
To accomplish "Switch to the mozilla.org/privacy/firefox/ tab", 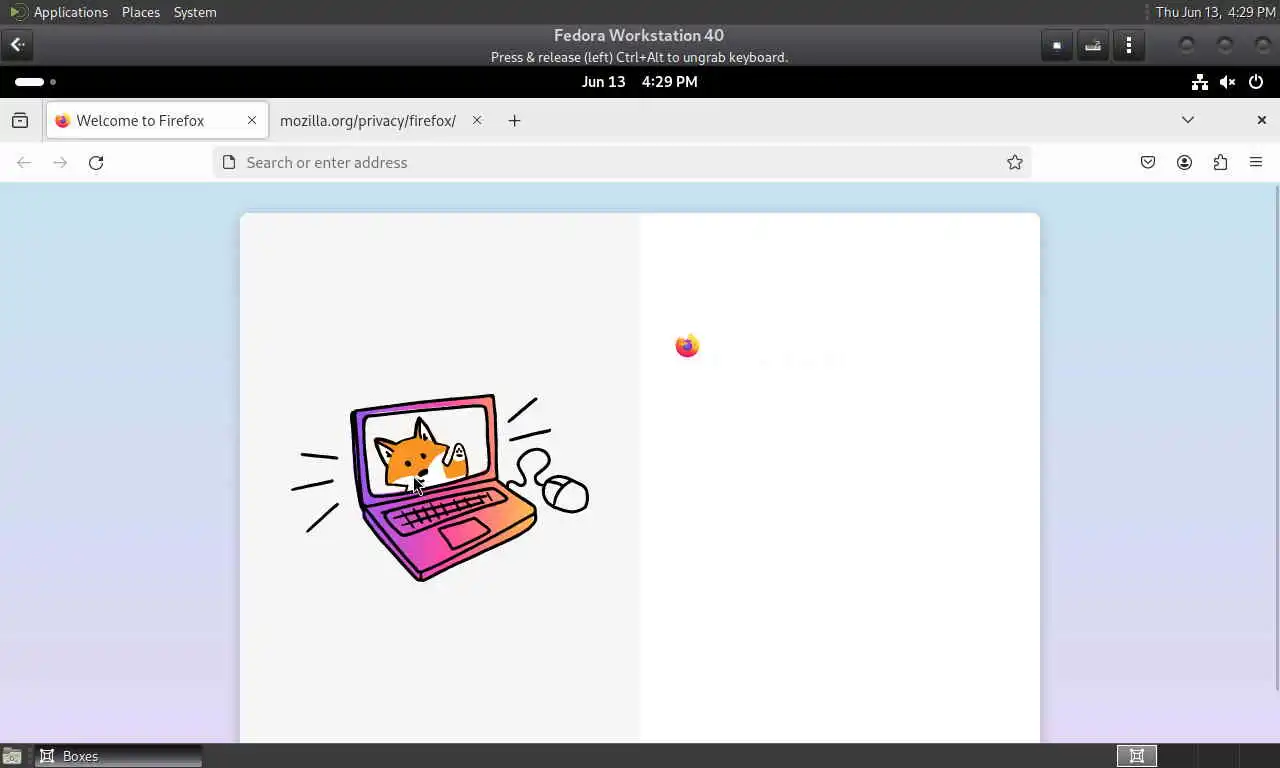I will click(x=368, y=120).
